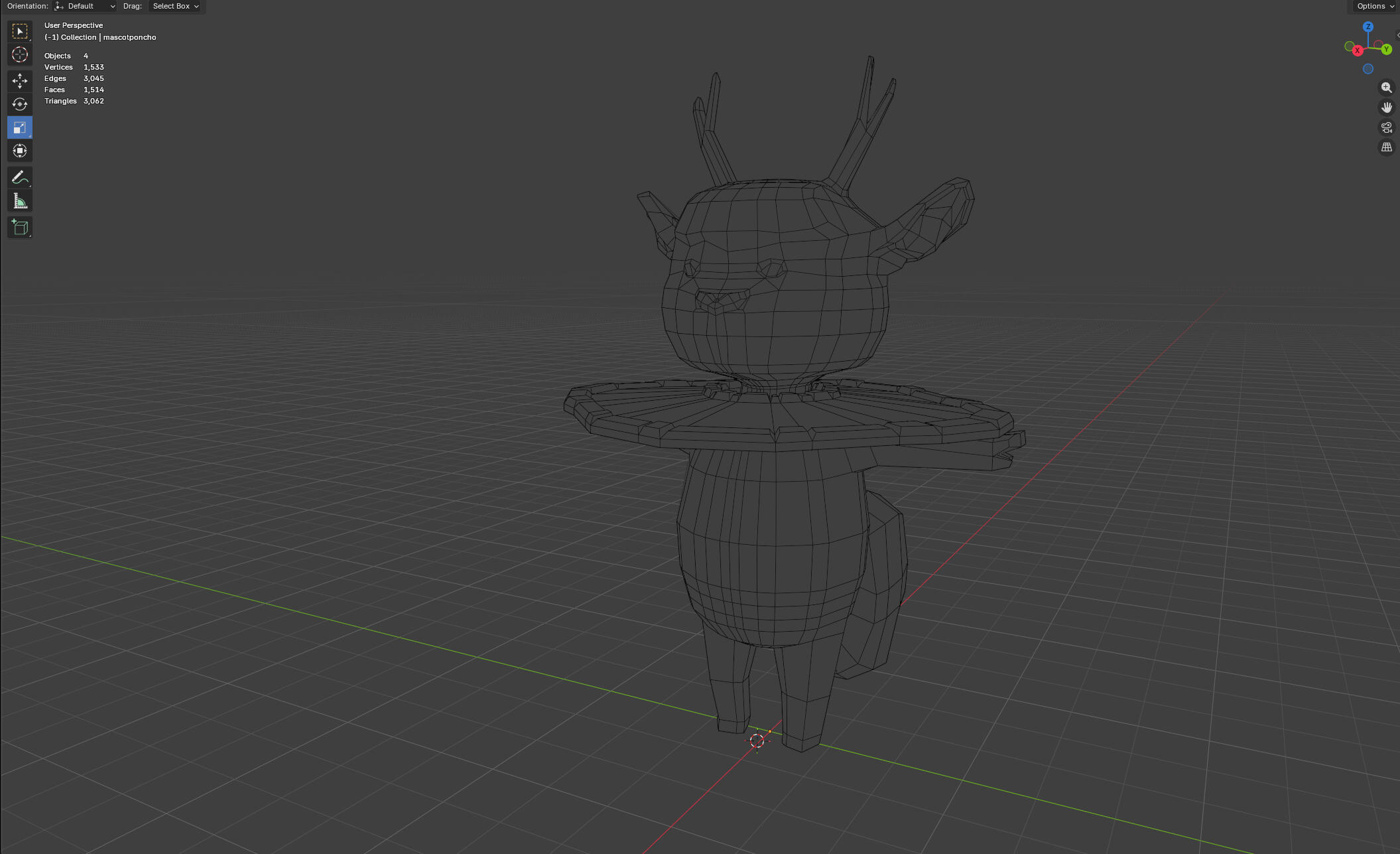This screenshot has width=1400, height=854.
Task: Click the active Scale tool
Action: tap(20, 127)
